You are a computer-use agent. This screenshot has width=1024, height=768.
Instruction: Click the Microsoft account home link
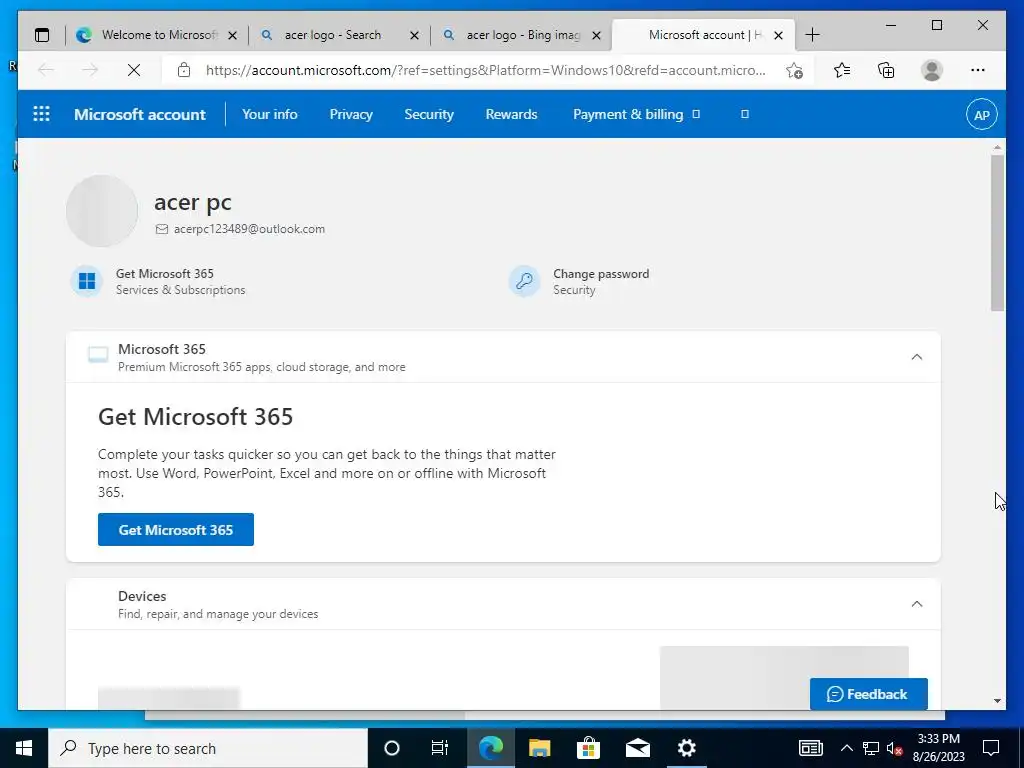click(140, 114)
